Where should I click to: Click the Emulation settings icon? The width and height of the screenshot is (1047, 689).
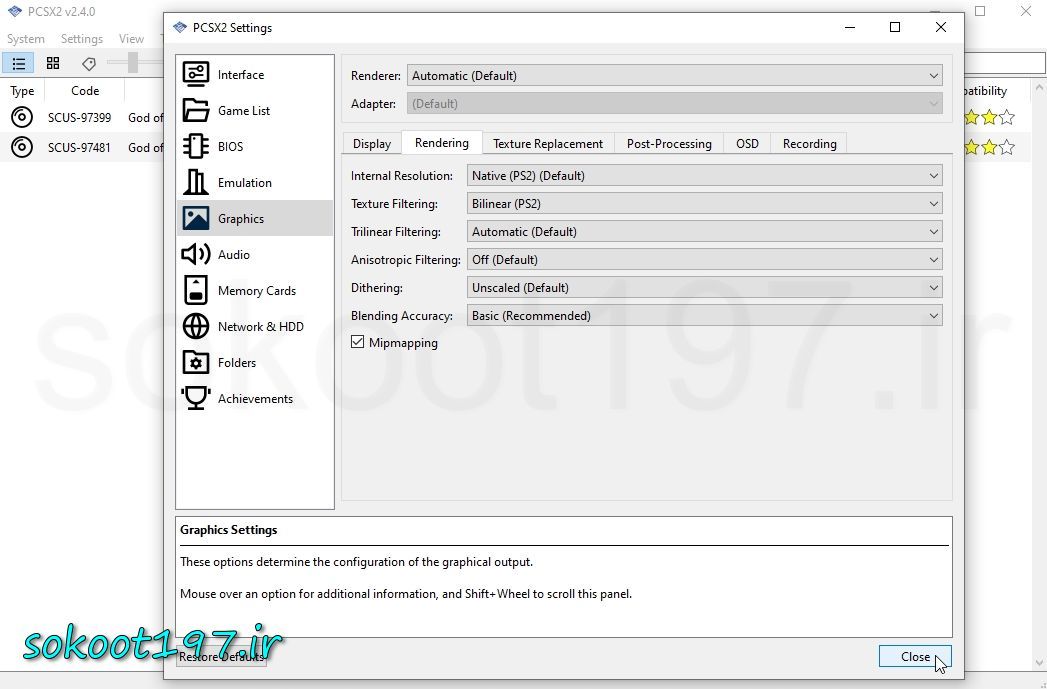click(196, 183)
